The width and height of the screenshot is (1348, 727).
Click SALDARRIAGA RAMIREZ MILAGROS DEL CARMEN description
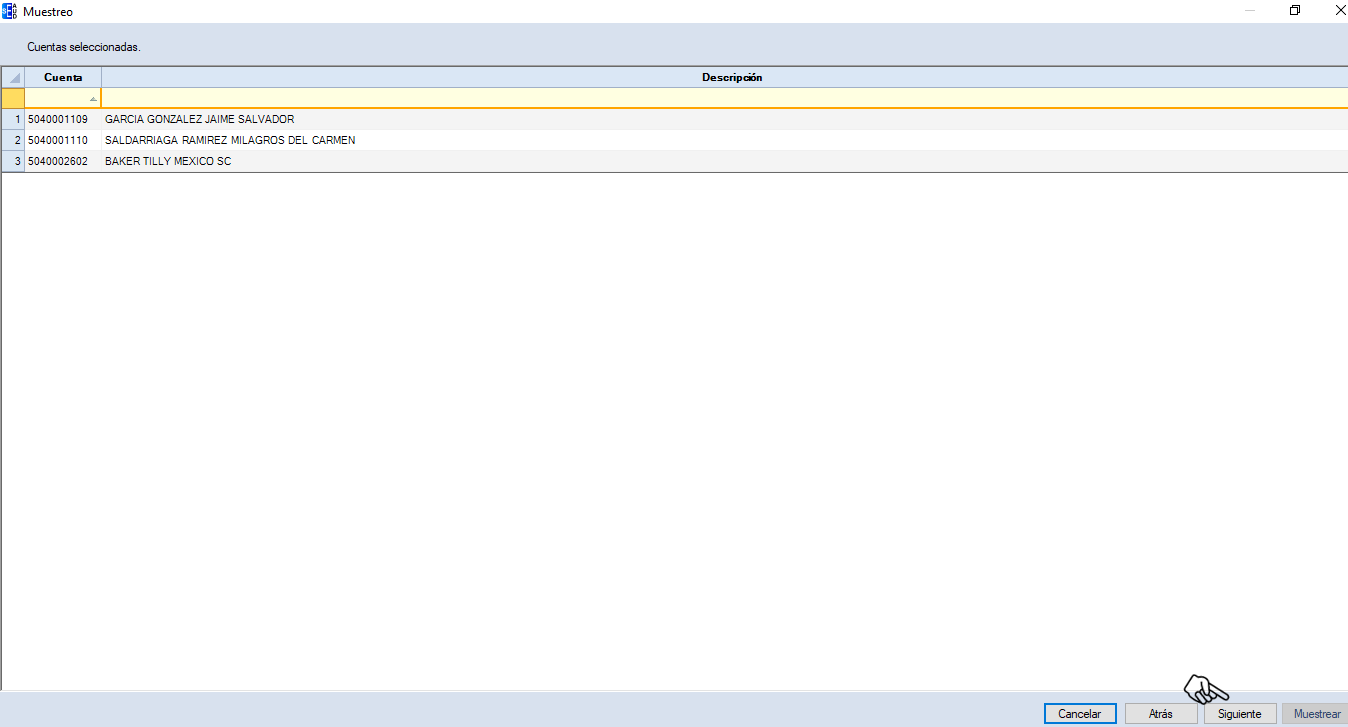click(x=230, y=141)
